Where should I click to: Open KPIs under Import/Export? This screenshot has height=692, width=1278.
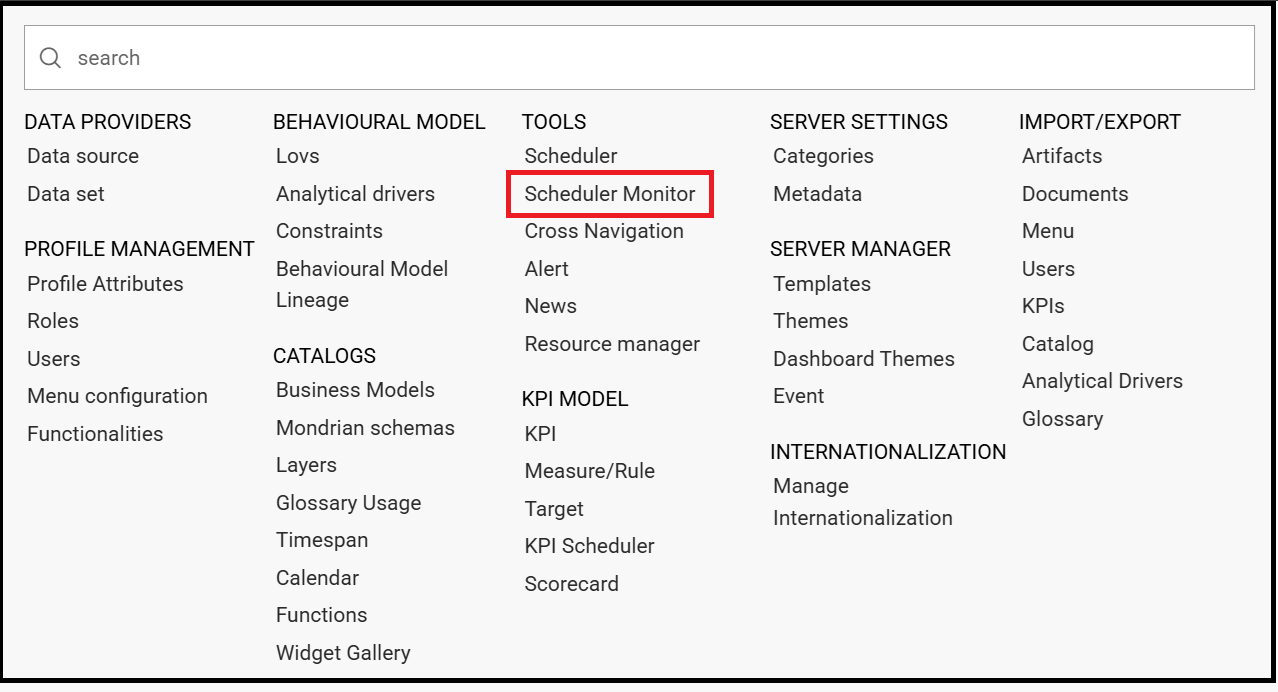[x=1043, y=306]
